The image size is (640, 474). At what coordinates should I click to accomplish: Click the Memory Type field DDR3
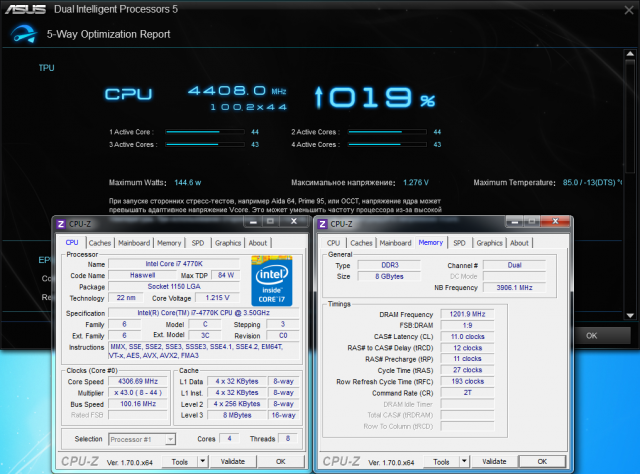[x=389, y=265]
